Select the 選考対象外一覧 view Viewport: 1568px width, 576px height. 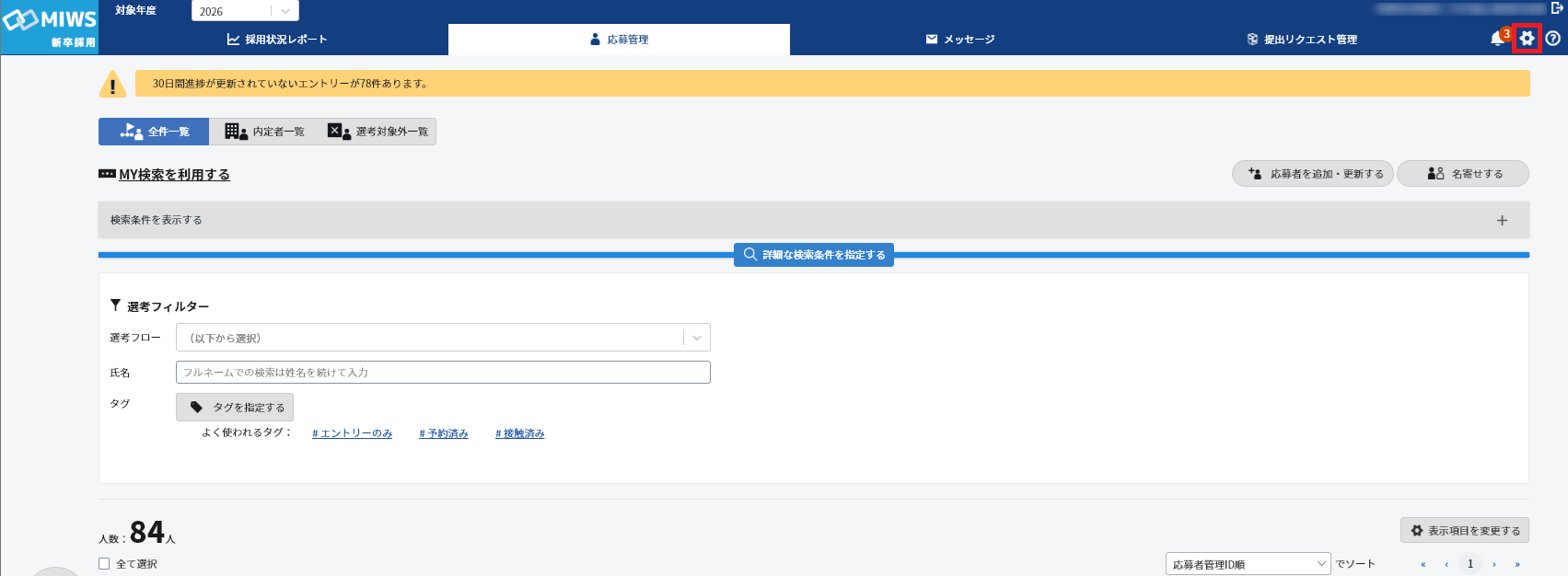point(378,132)
